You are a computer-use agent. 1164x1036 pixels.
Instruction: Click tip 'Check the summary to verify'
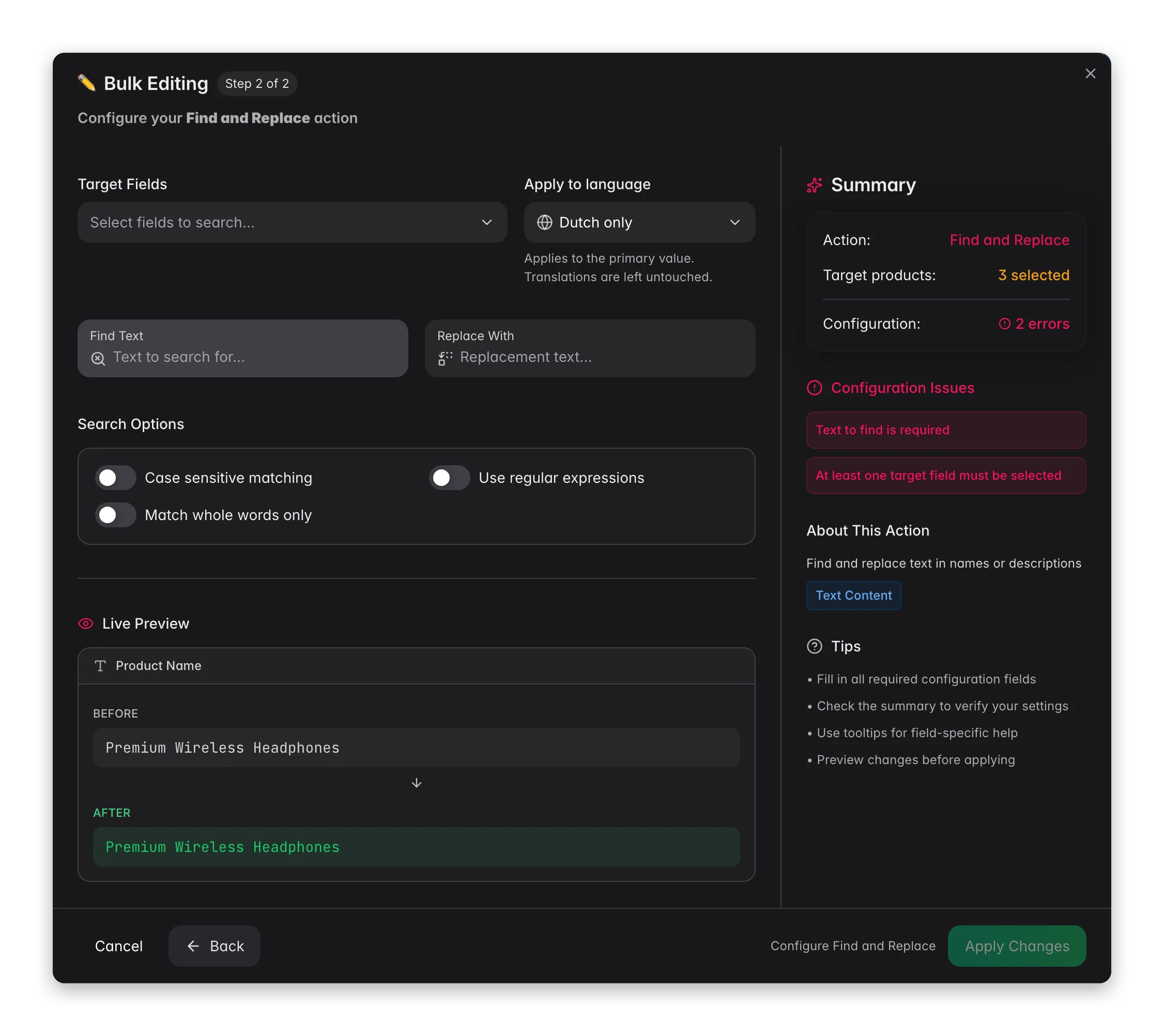point(937,706)
